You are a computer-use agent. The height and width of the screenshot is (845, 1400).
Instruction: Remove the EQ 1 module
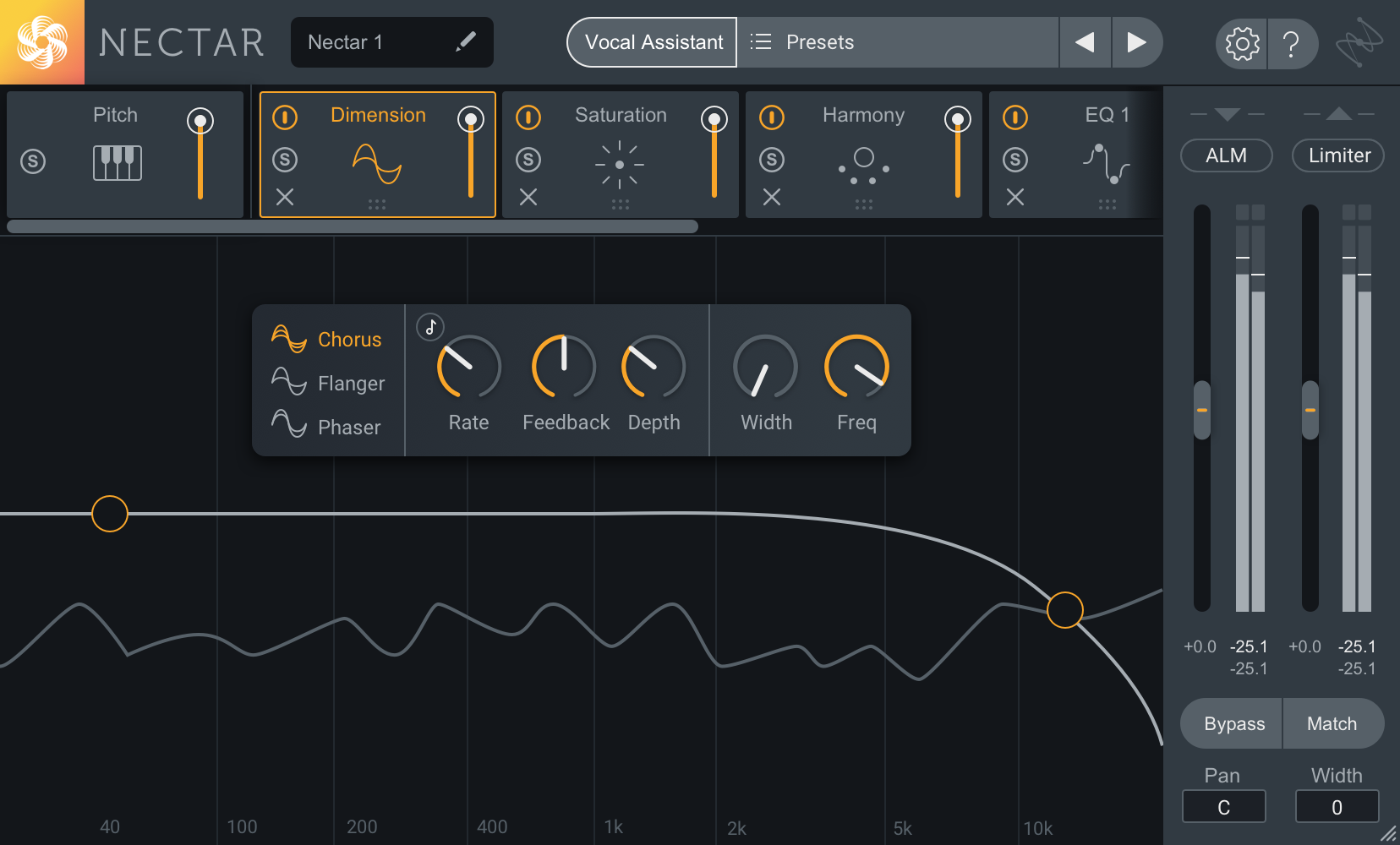[x=1015, y=197]
